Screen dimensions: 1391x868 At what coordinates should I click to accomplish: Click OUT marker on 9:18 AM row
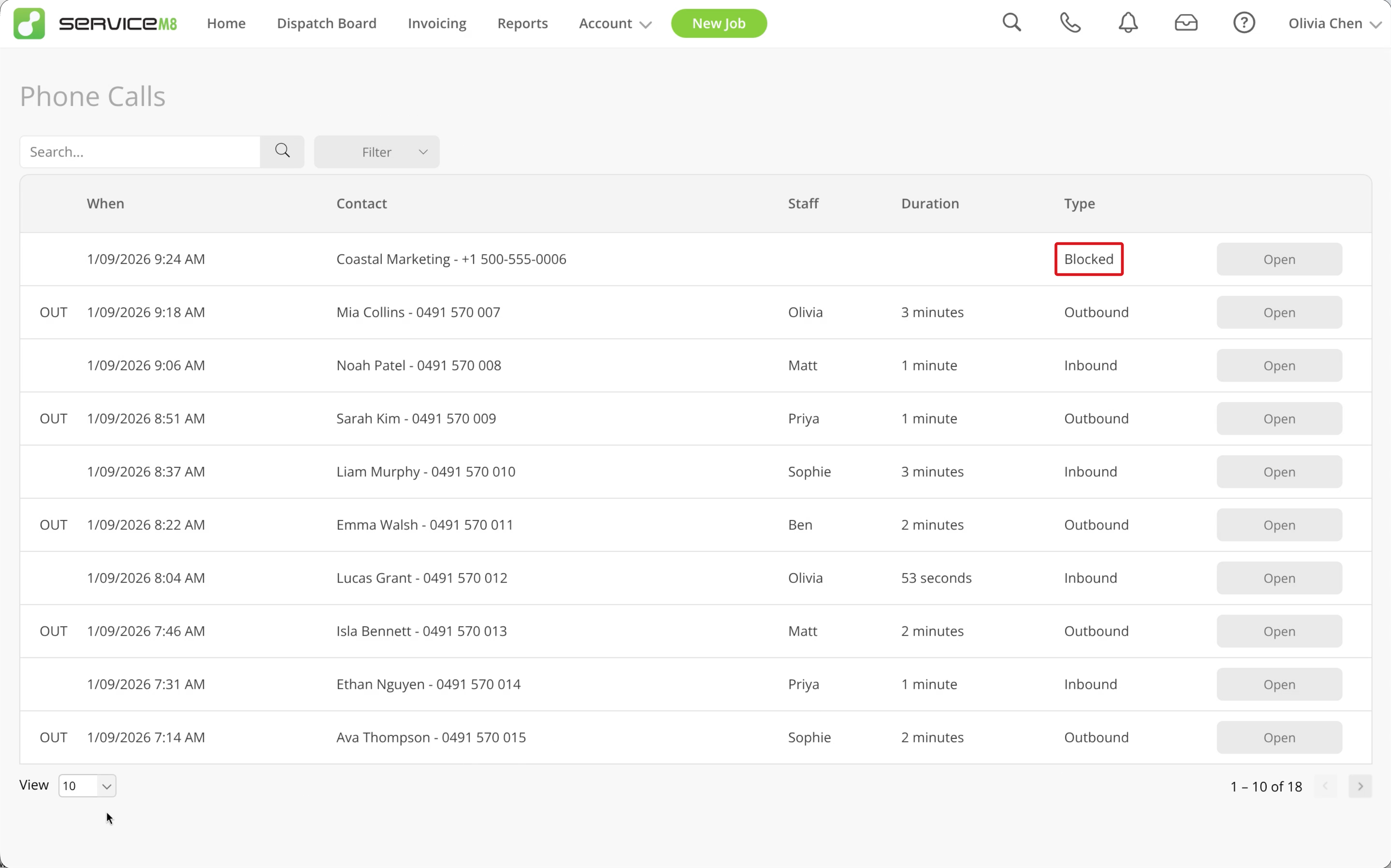54,312
